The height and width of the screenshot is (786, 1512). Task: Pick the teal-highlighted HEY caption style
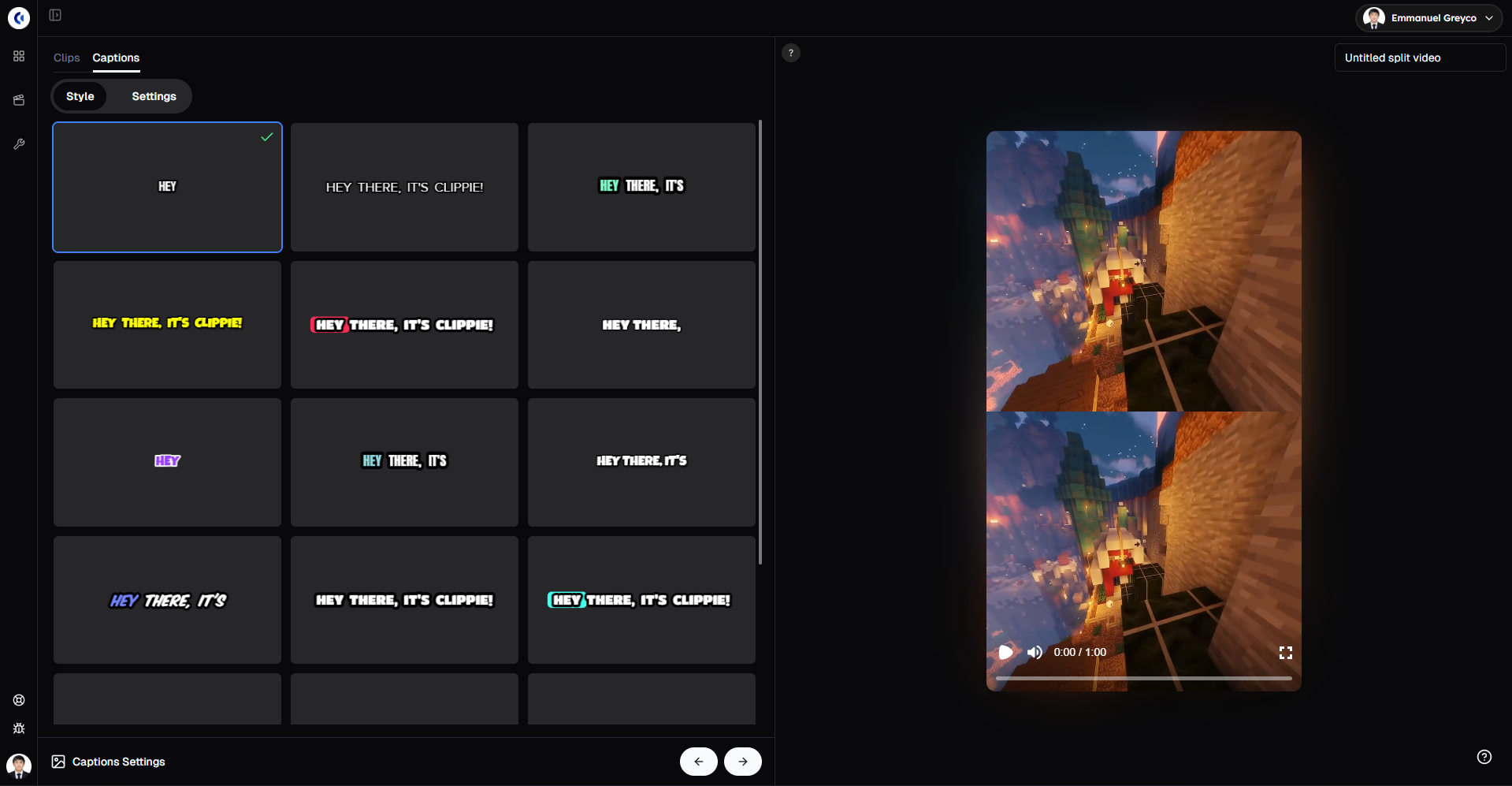click(641, 600)
